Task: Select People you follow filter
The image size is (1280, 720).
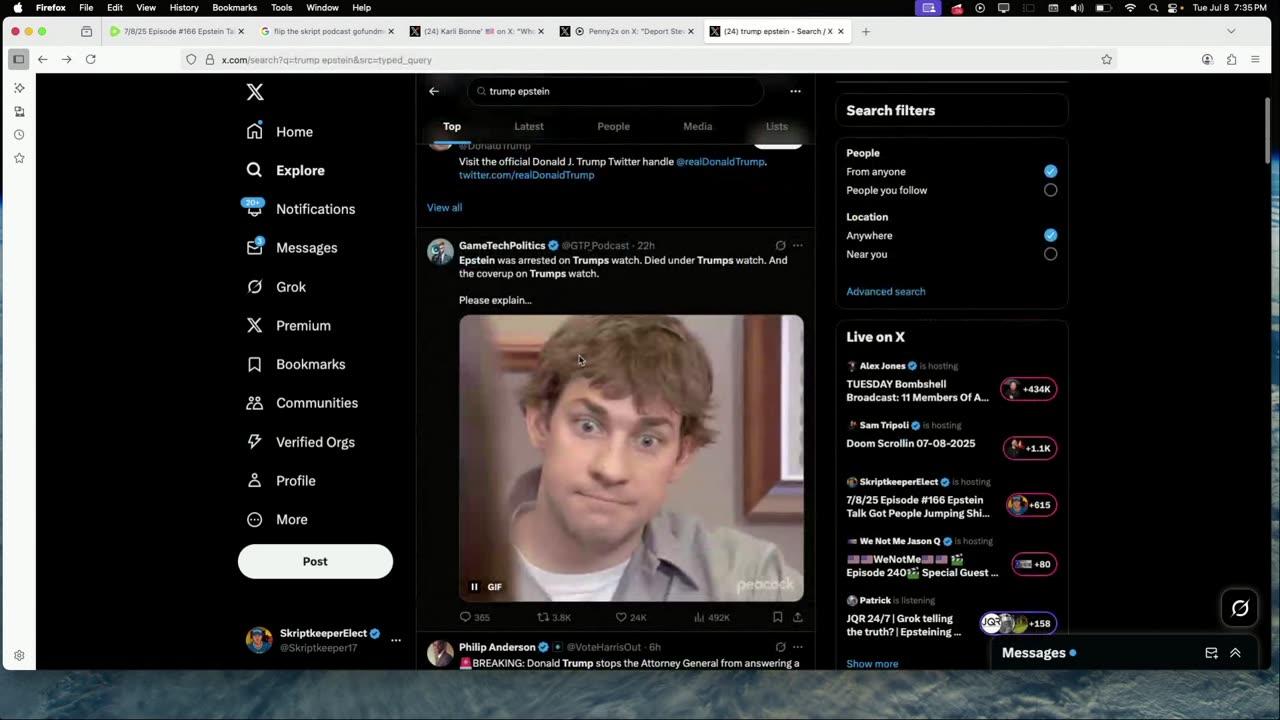Action: coord(1050,190)
